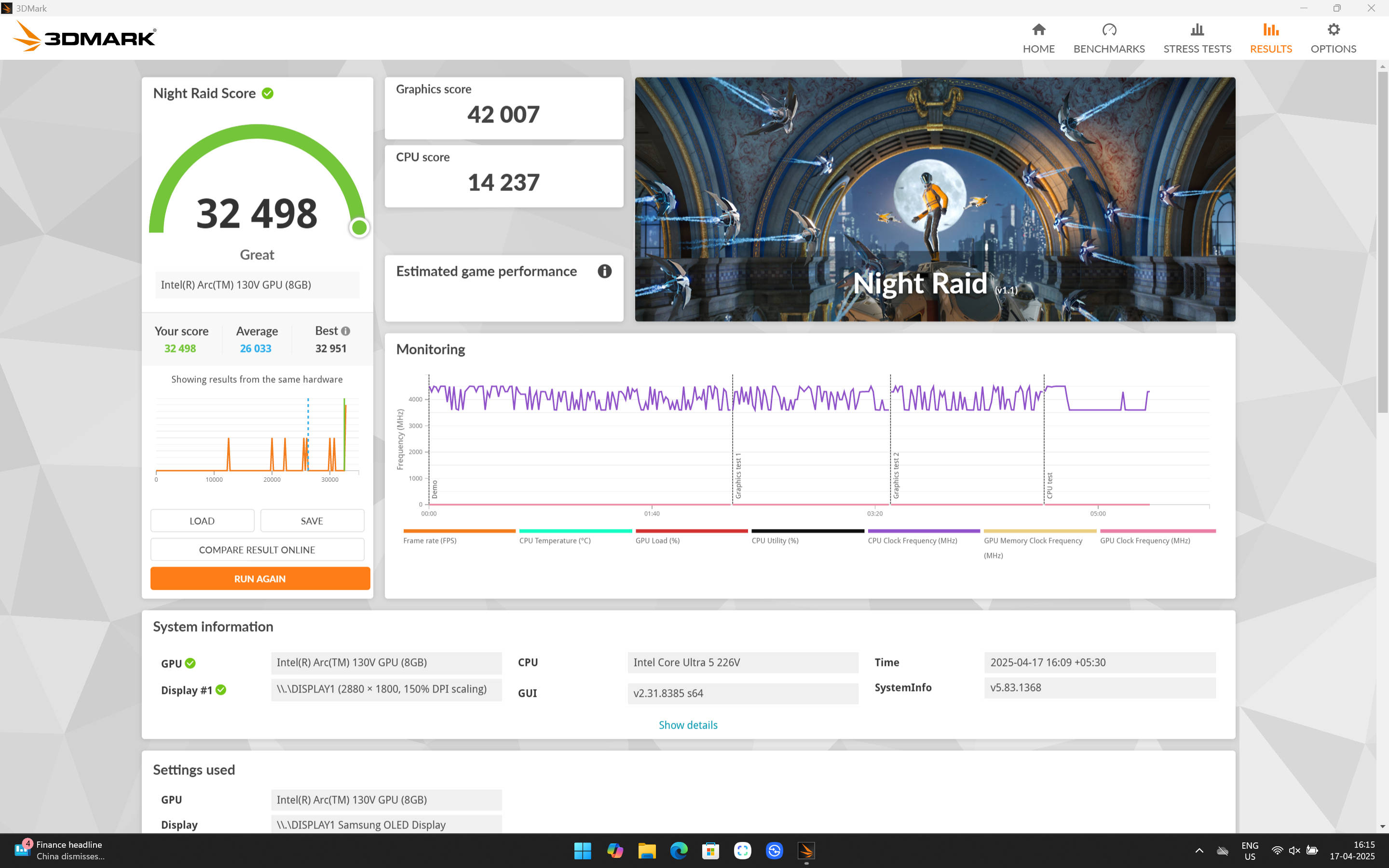This screenshot has width=1389, height=868.
Task: Click the muted speaker tray icon
Action: point(1294,850)
